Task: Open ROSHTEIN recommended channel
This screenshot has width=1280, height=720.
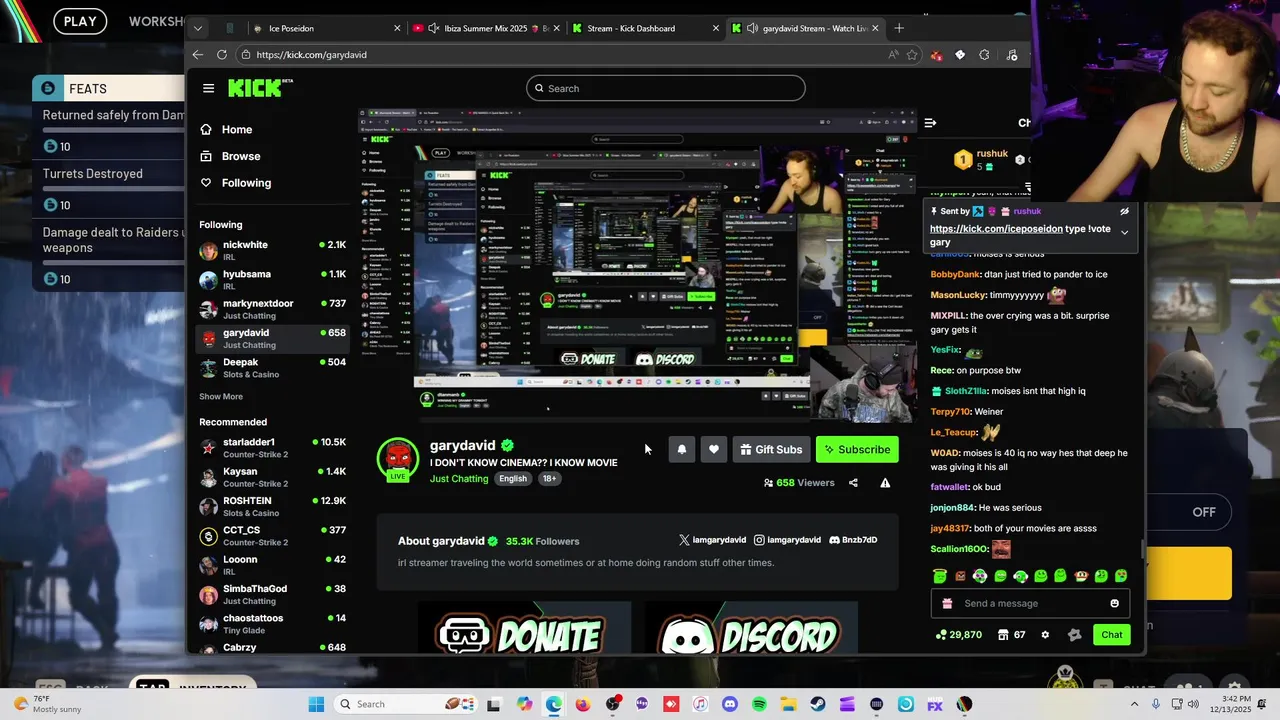Action: point(272,506)
